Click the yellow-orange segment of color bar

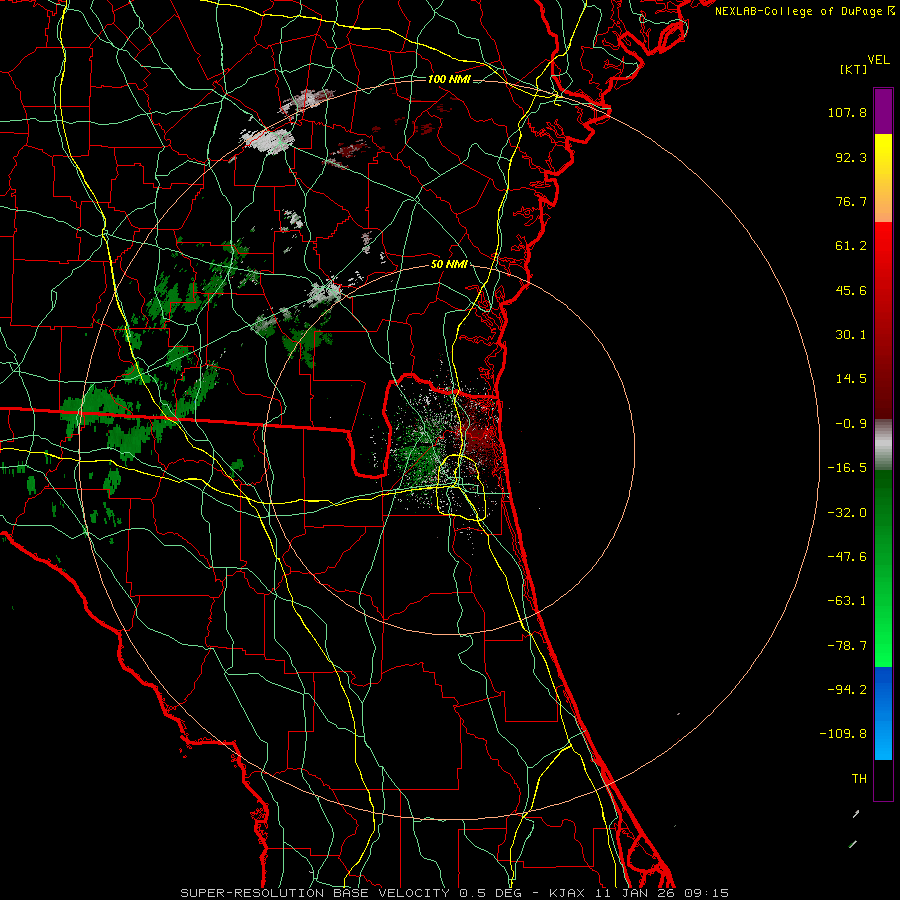coord(883,178)
